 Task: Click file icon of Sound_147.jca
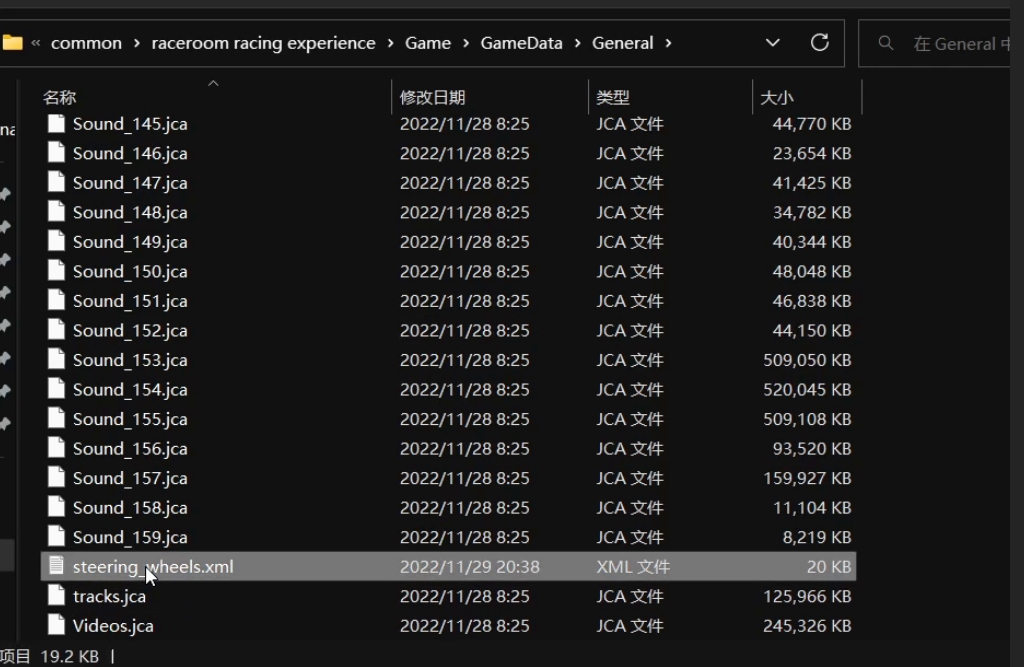(57, 182)
